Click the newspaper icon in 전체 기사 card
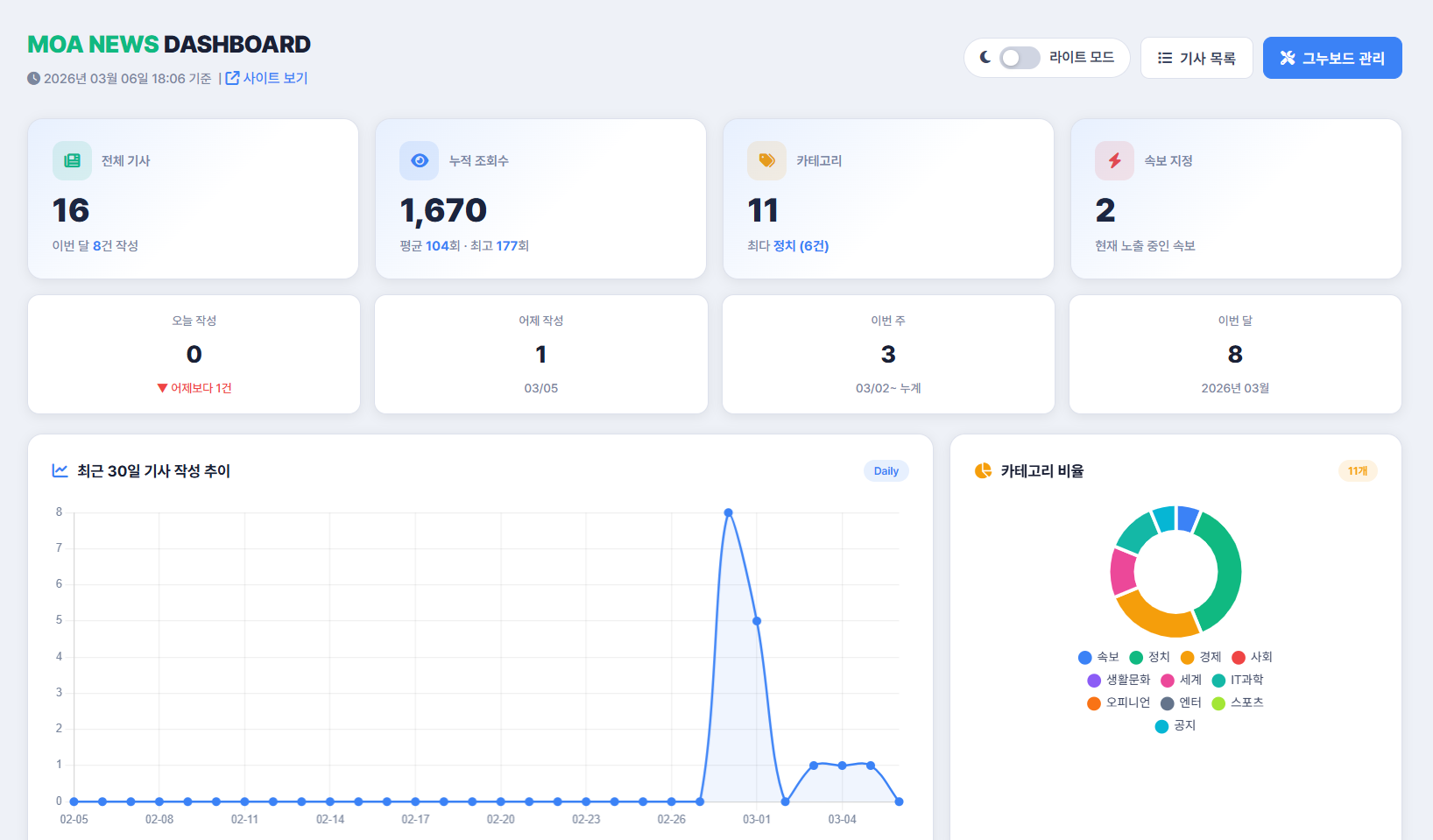Image resolution: width=1433 pixels, height=840 pixels. pos(72,161)
